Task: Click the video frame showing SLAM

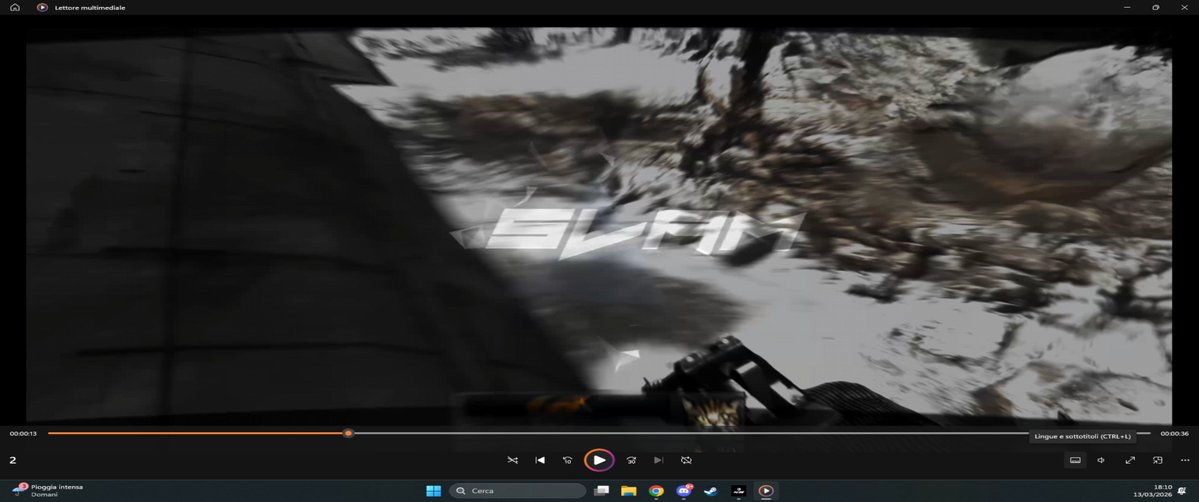Action: pyautogui.click(x=599, y=226)
